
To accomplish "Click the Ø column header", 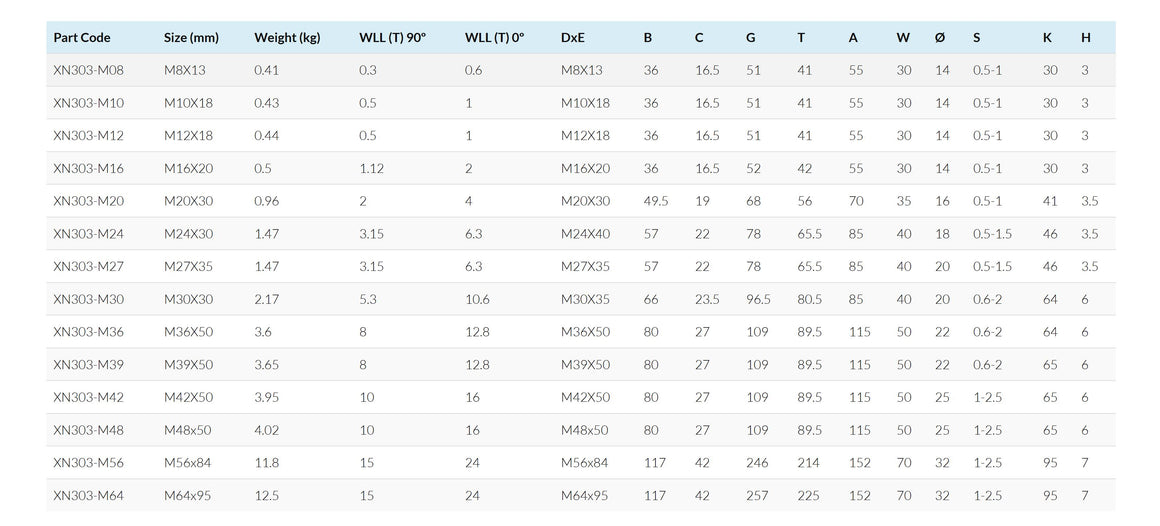I will (940, 38).
